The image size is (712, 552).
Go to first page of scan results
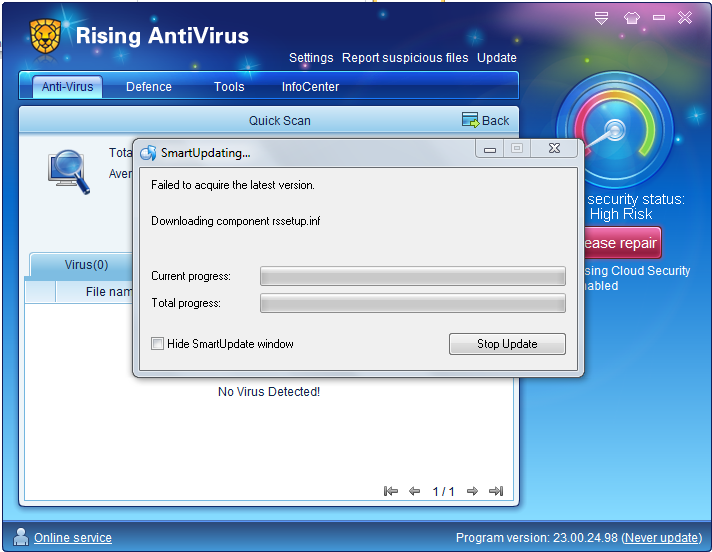click(391, 491)
